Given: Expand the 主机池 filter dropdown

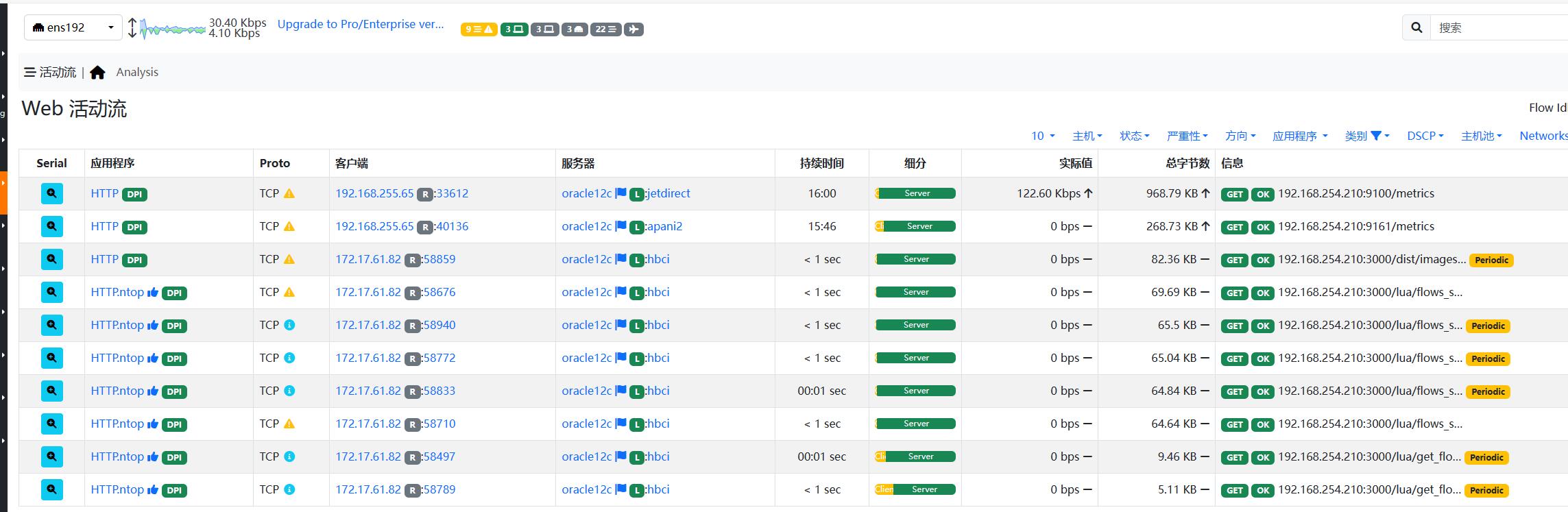Looking at the screenshot, I should 1482,136.
